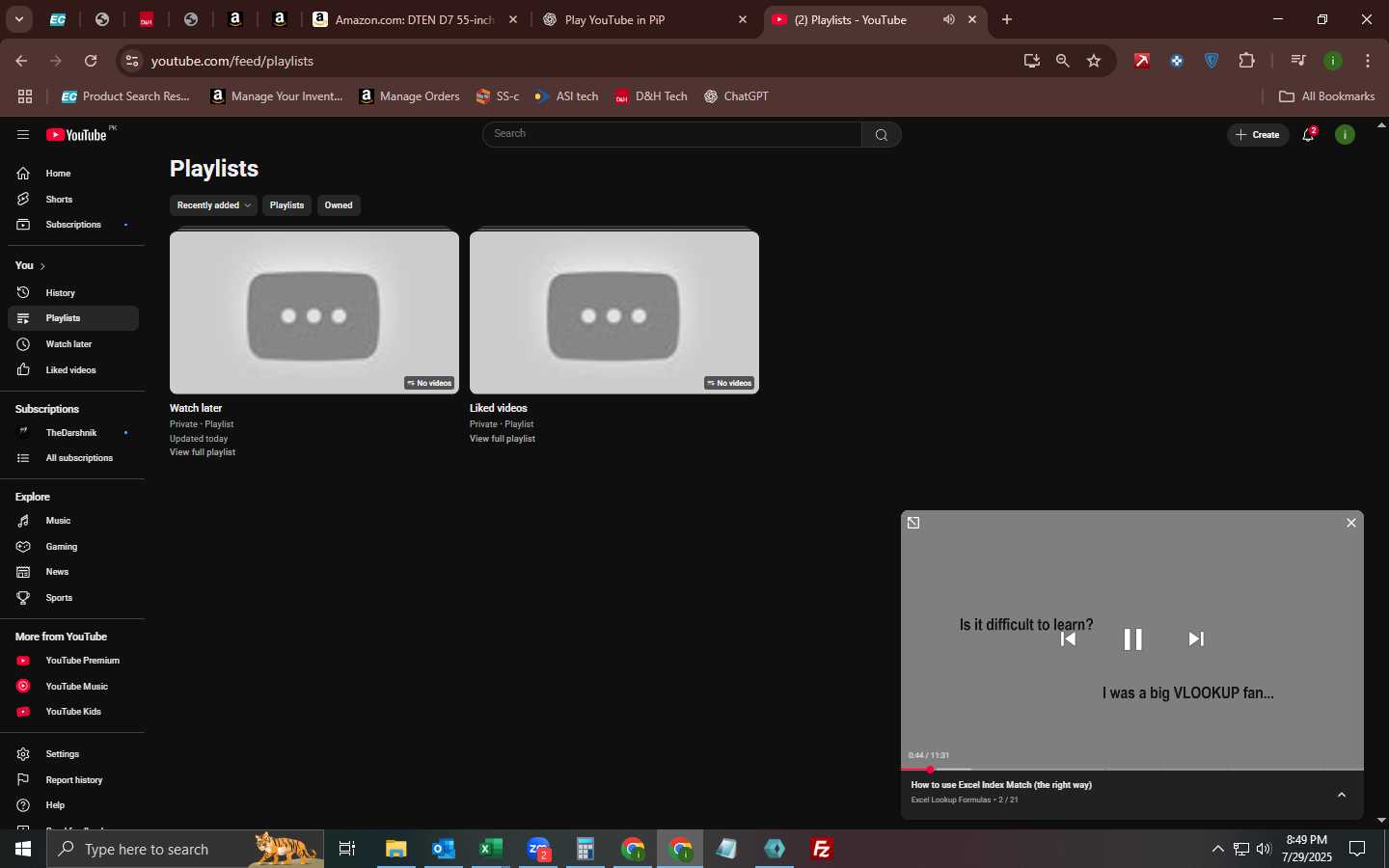Open the YouTube guide hamburger menu
This screenshot has width=1389, height=868.
click(23, 135)
